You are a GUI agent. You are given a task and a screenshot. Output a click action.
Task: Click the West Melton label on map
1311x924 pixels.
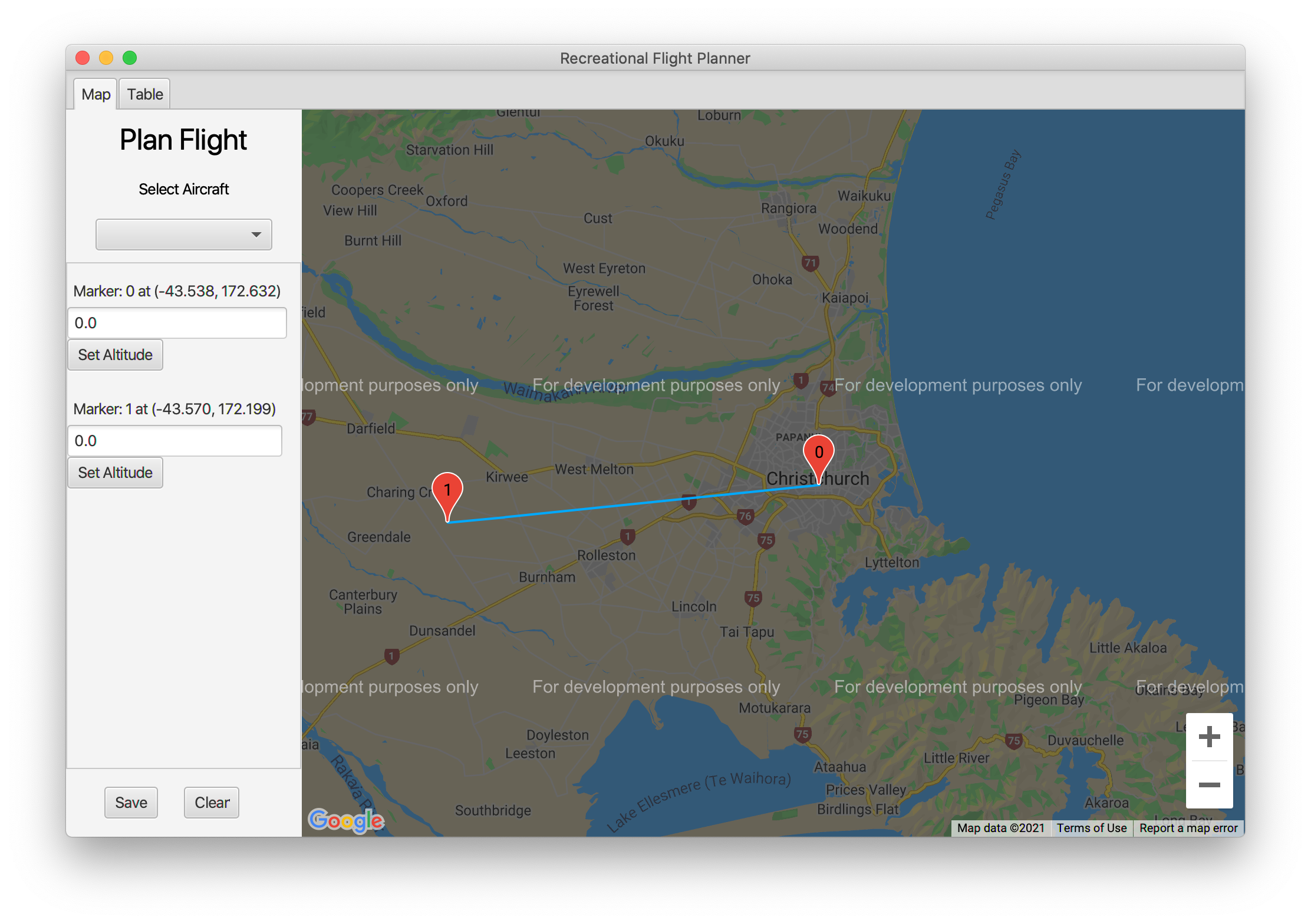point(594,469)
